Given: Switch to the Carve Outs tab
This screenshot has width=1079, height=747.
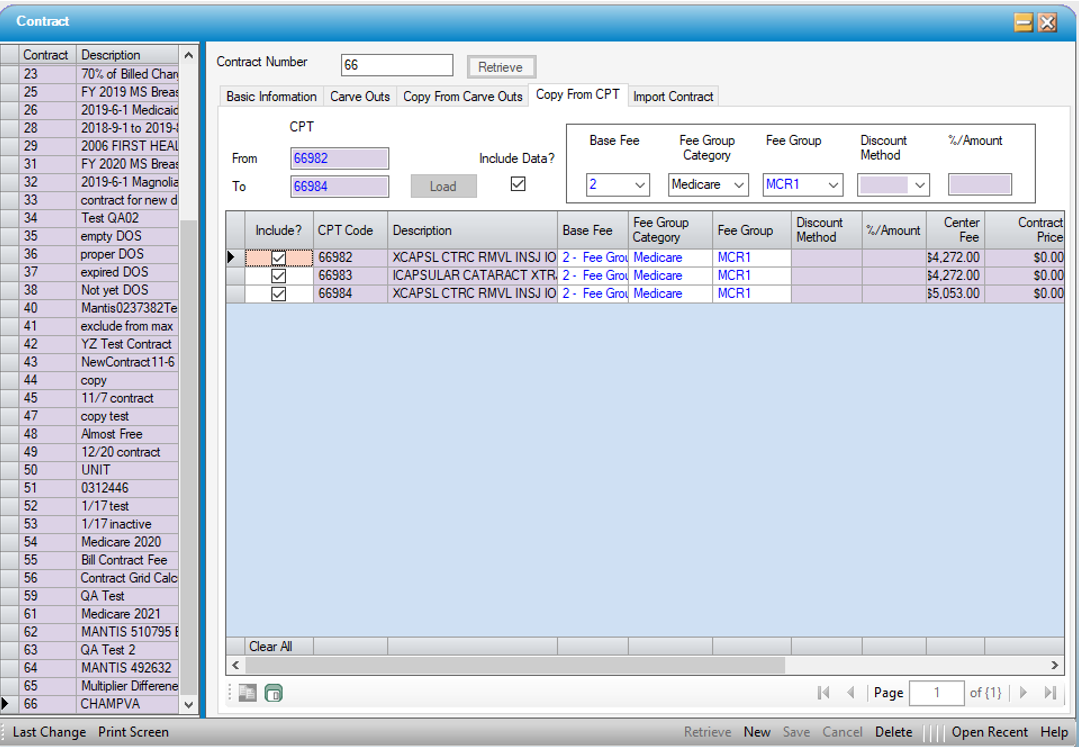Looking at the screenshot, I should [360, 97].
